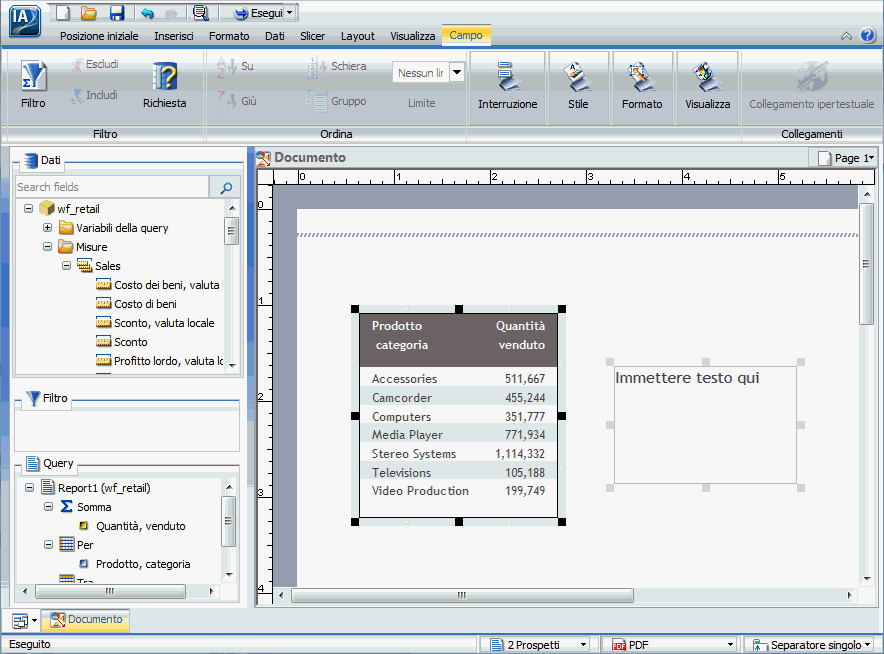Redo with the grayed-out forward arrow icon
This screenshot has height=654, width=884.
pos(171,13)
